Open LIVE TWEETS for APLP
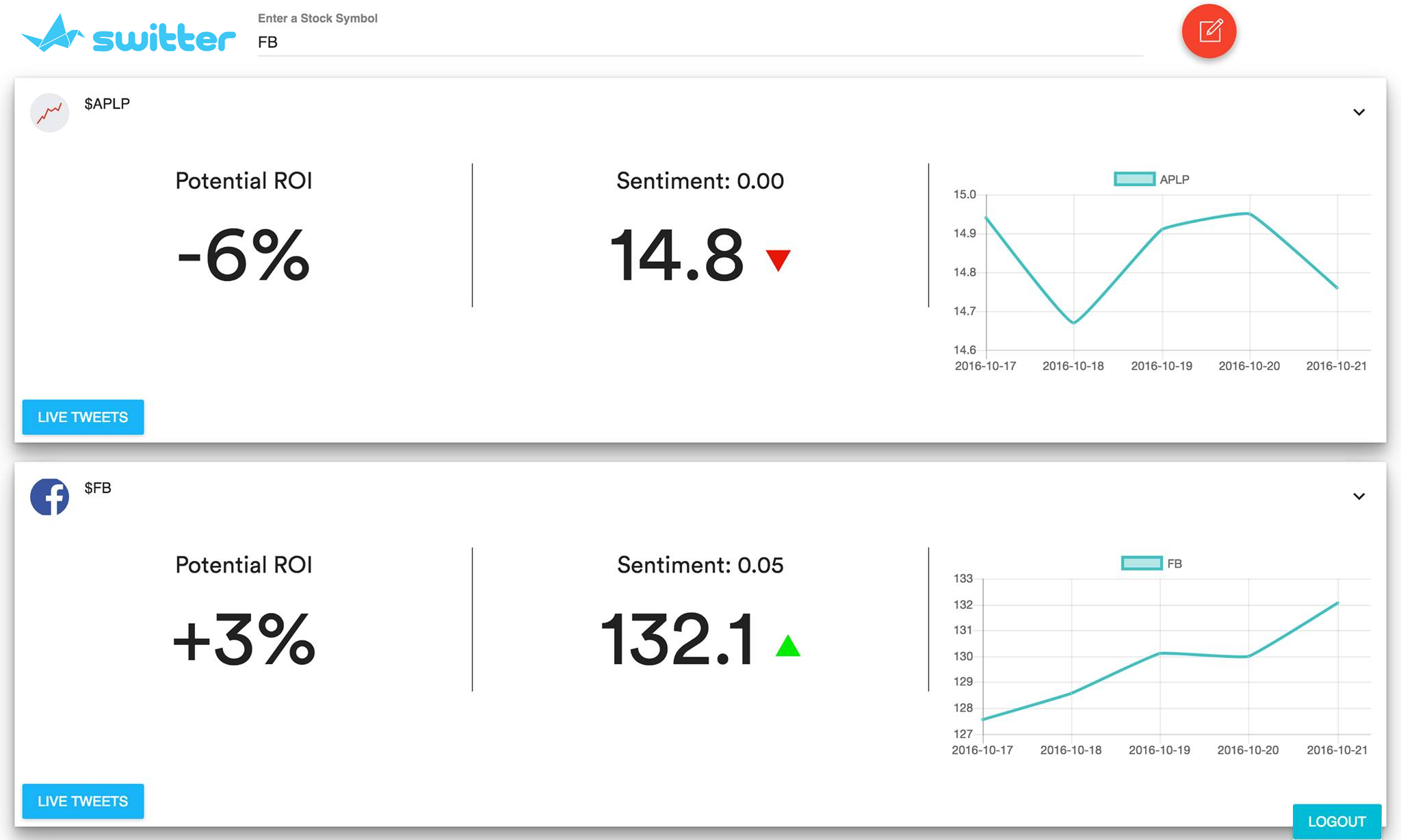 (83, 417)
